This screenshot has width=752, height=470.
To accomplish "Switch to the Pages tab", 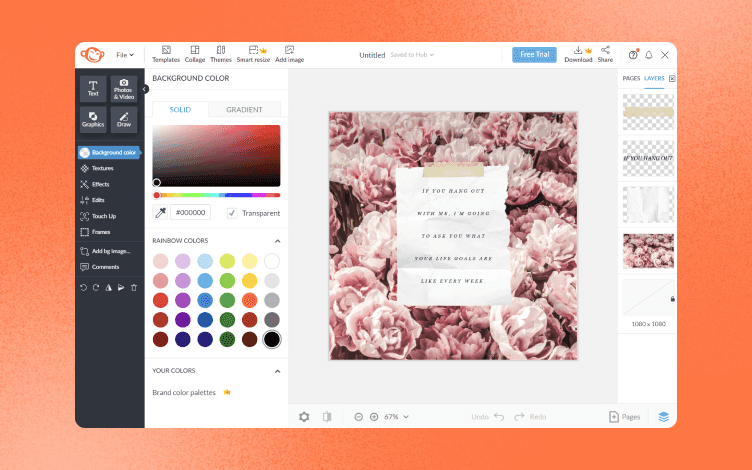I will [x=631, y=78].
